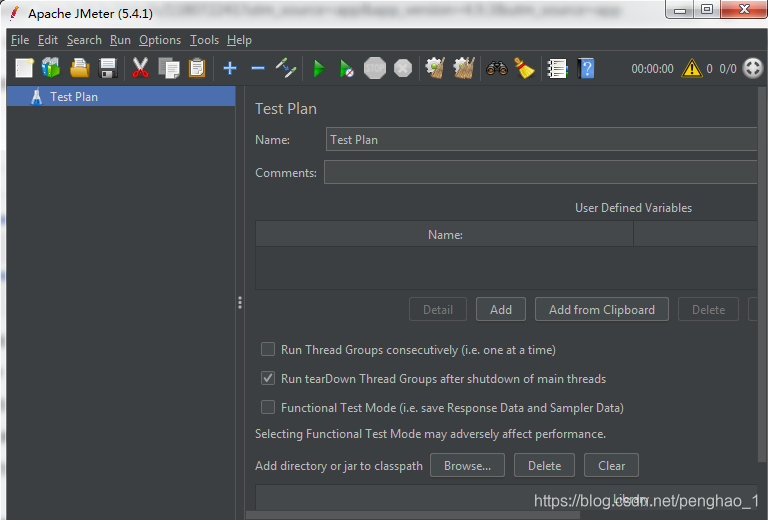Click into the Name text field
The width and height of the screenshot is (768, 520).
point(541,140)
